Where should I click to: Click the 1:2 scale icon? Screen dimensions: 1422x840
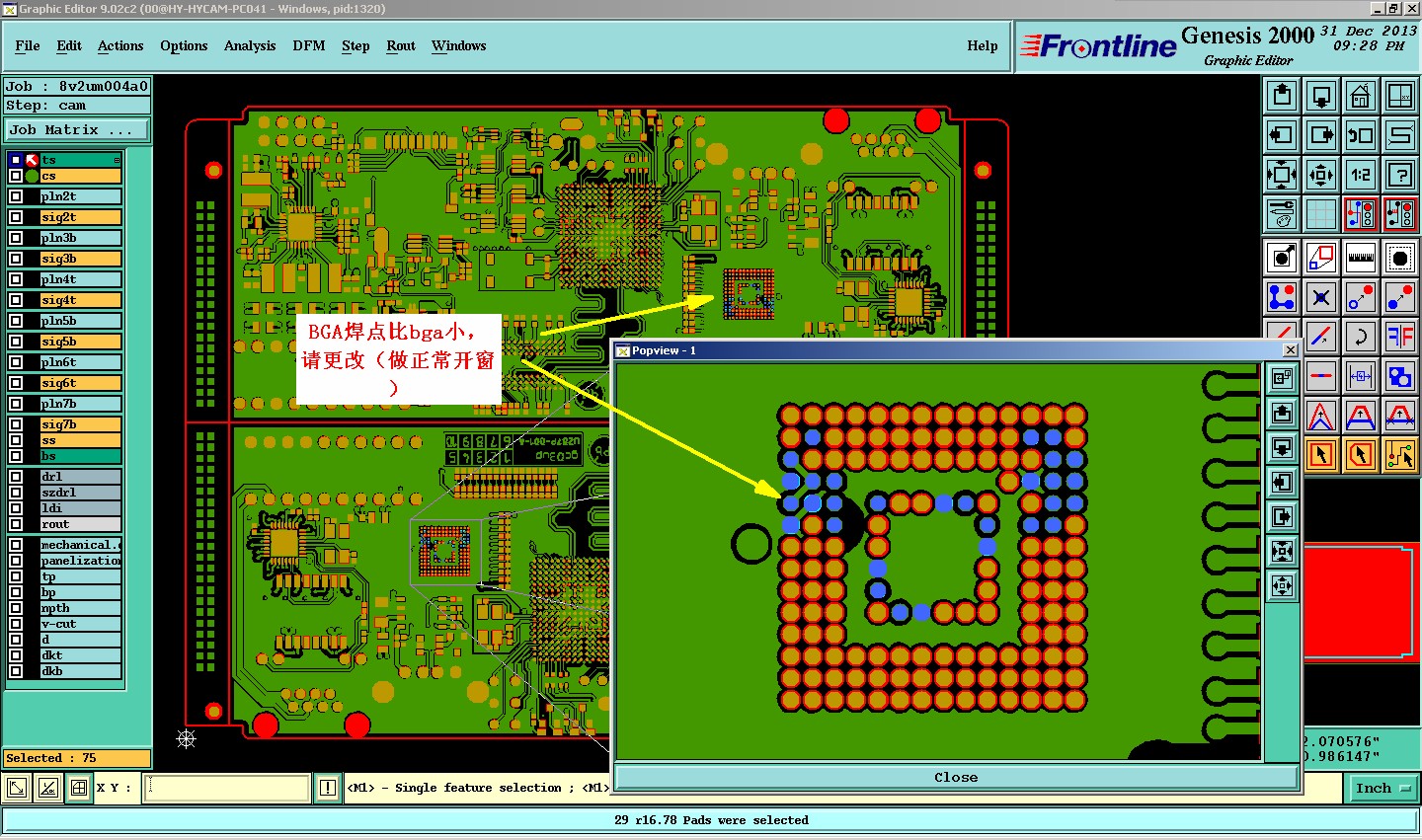click(x=1361, y=175)
